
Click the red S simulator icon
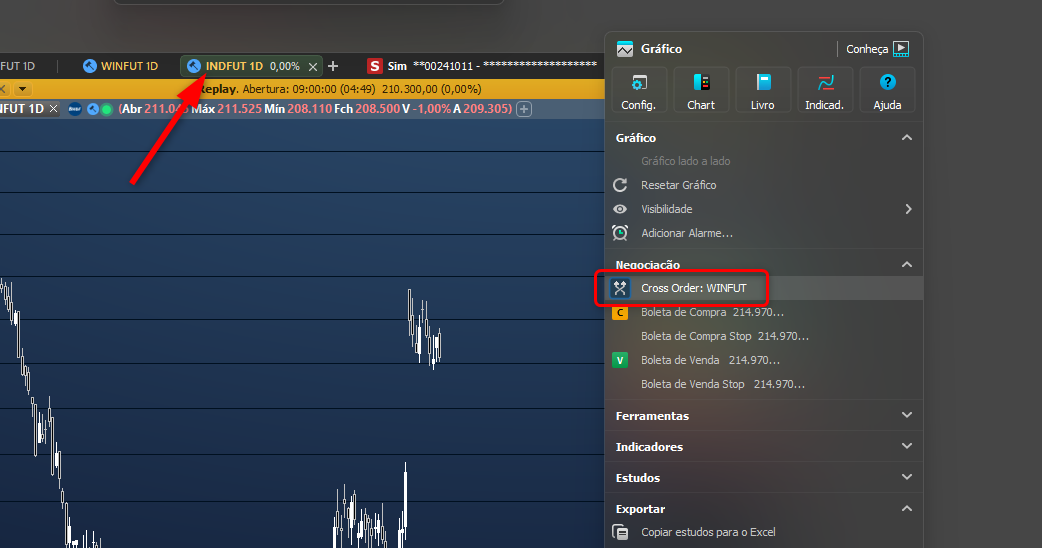(375, 66)
